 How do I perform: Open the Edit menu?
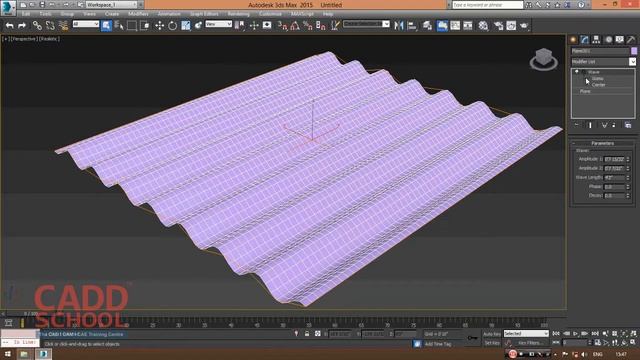point(26,14)
